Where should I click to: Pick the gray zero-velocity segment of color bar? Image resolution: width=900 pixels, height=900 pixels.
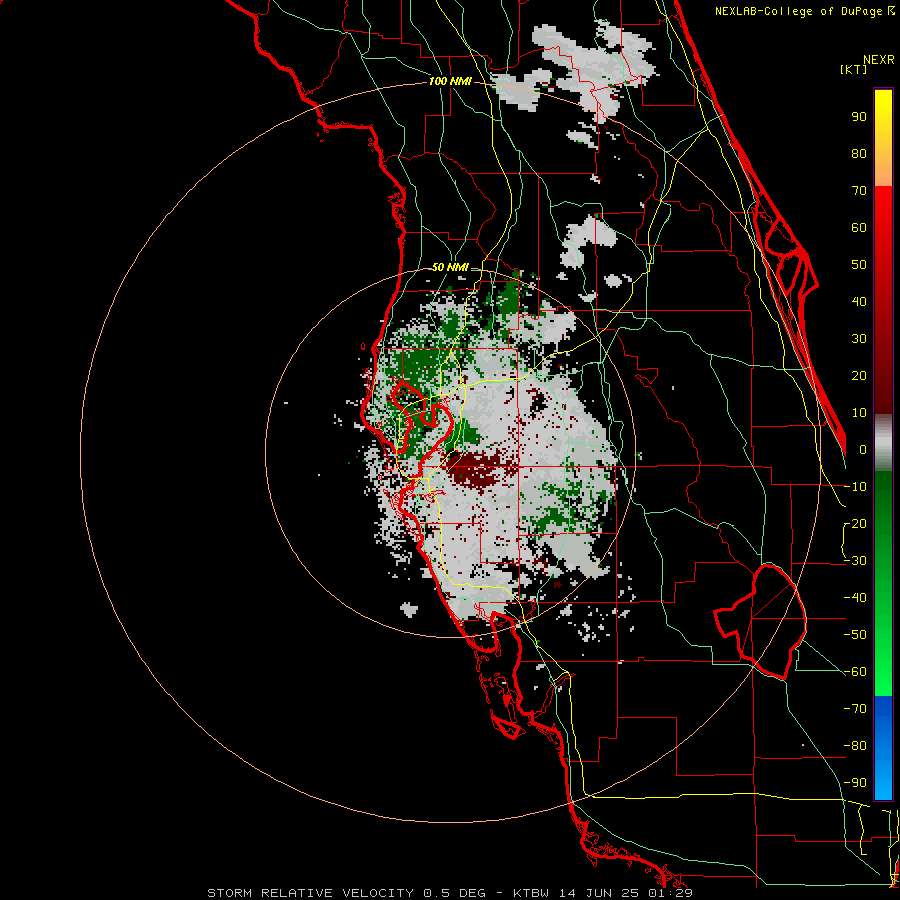tap(883, 442)
